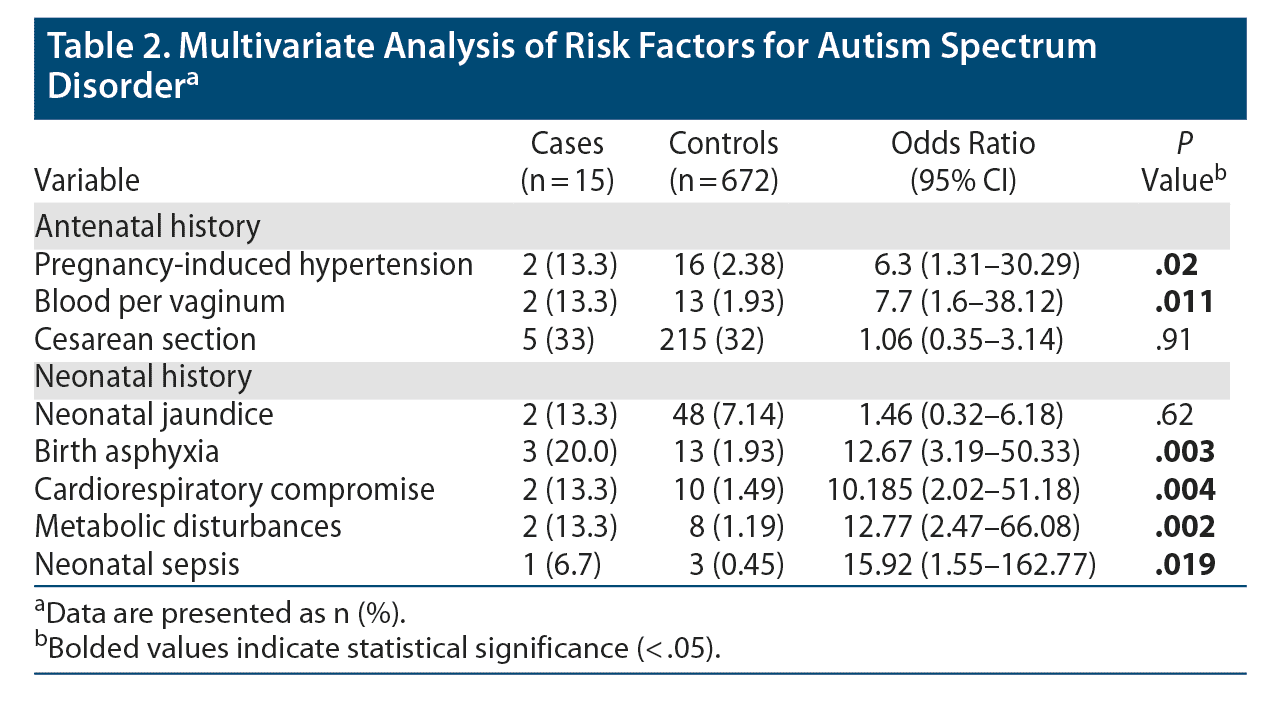The height and width of the screenshot is (708, 1275).
Task: Click the Neonatal jaundice row label
Action: tap(153, 414)
